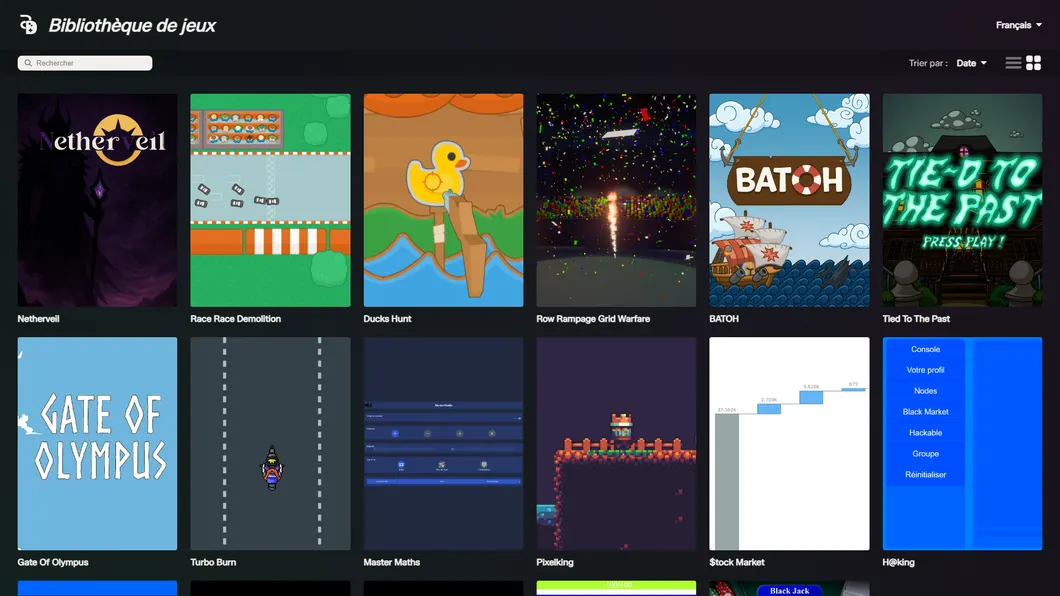This screenshot has width=1060, height=596.
Task: Open the Turbo Burn game cover
Action: (x=270, y=443)
